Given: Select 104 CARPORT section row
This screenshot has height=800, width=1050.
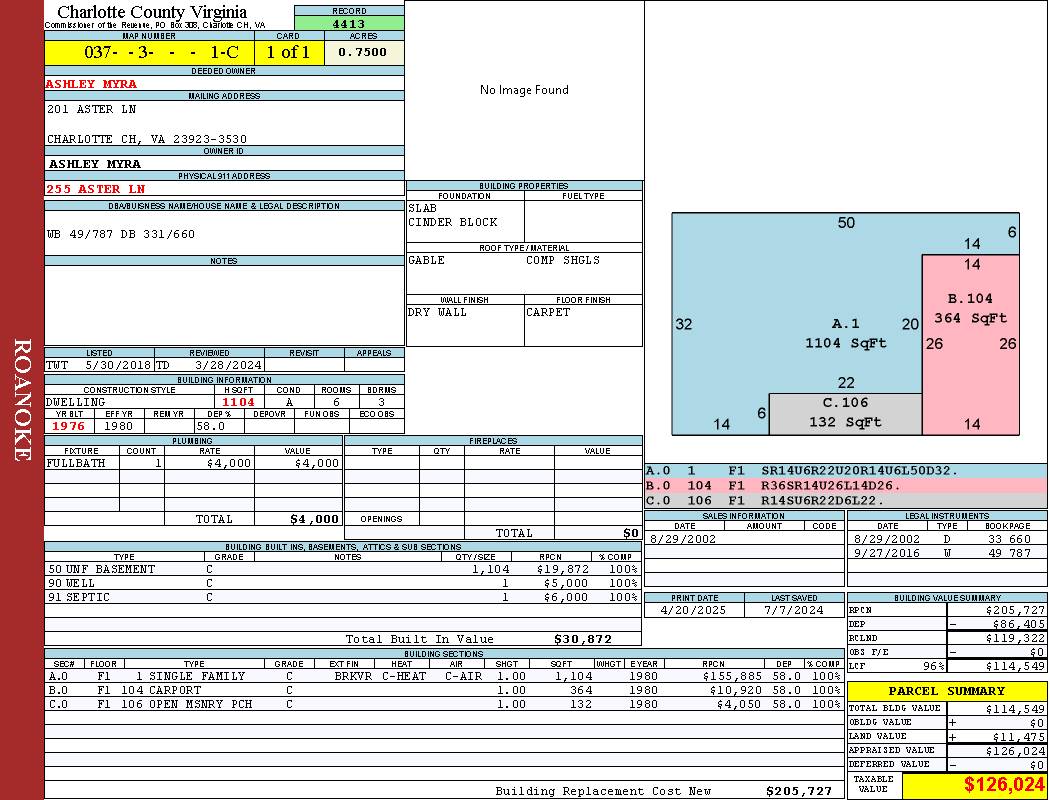Looking at the screenshot, I should [444, 691].
